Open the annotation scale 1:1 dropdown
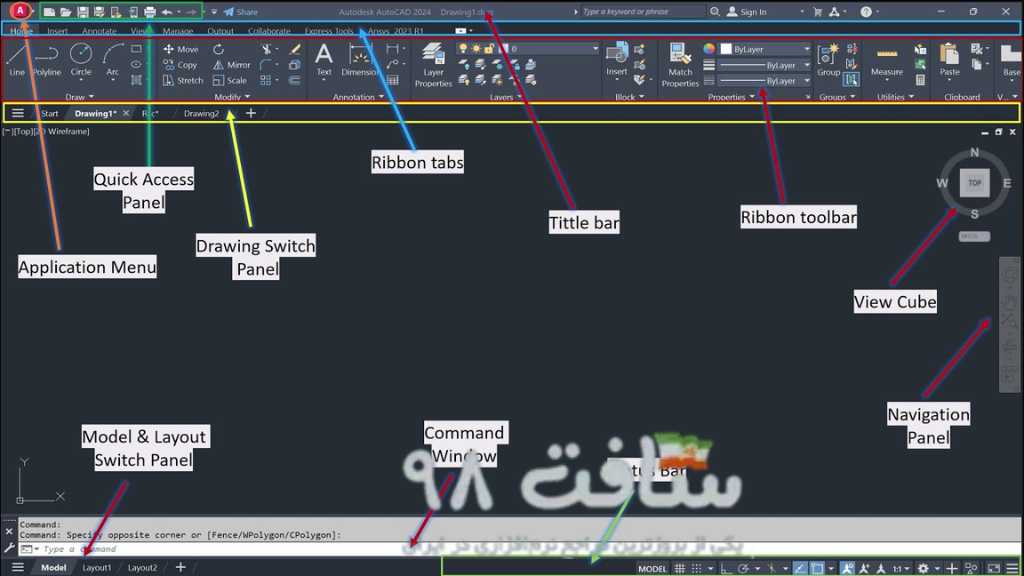Screen dimensions: 1024x576 [x=901, y=568]
